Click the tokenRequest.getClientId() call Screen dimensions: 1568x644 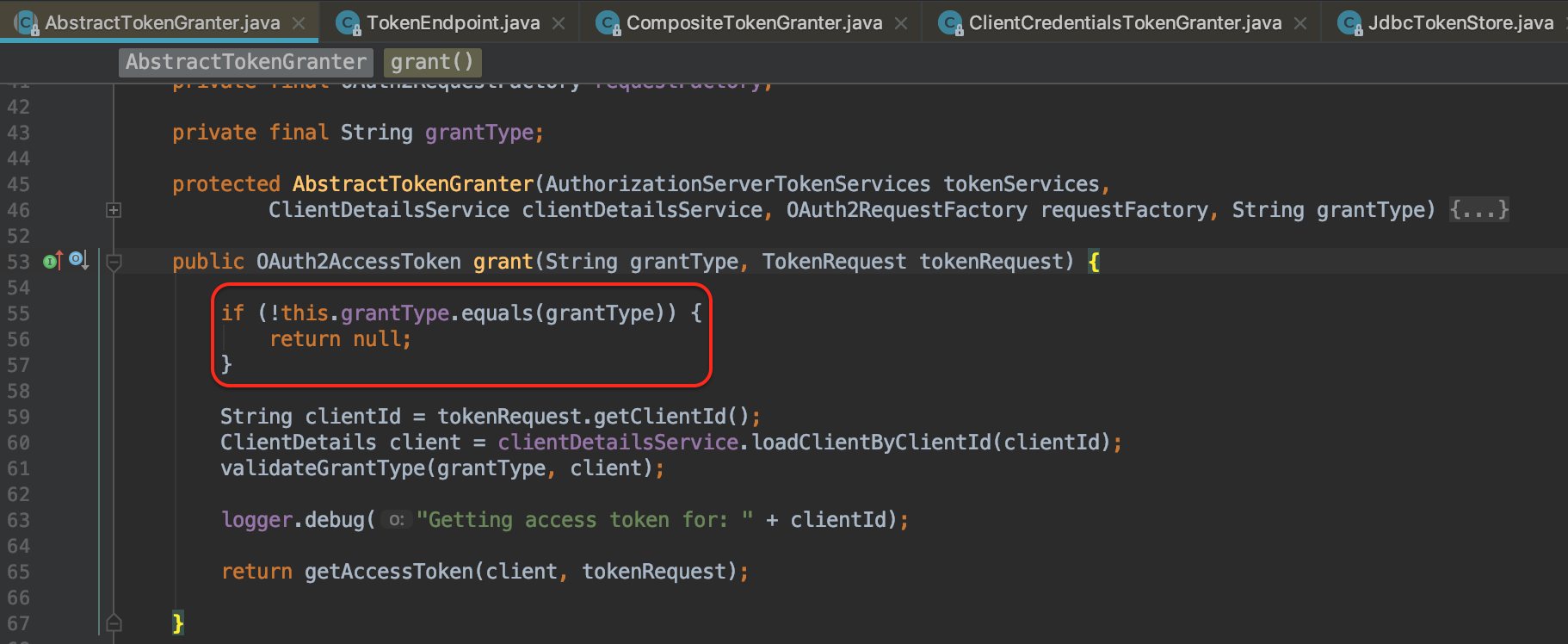coord(594,417)
